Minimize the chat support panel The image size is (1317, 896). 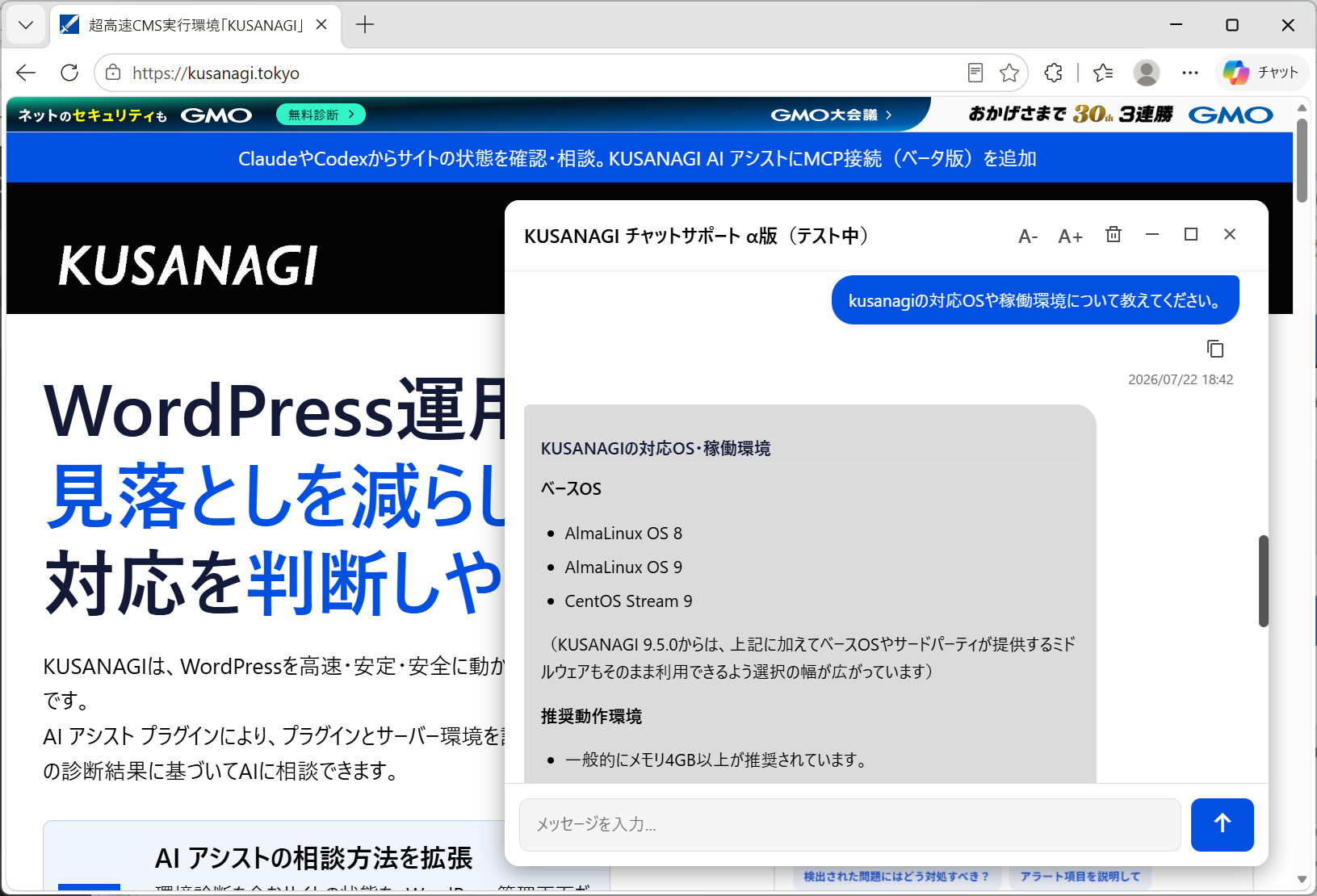point(1152,234)
